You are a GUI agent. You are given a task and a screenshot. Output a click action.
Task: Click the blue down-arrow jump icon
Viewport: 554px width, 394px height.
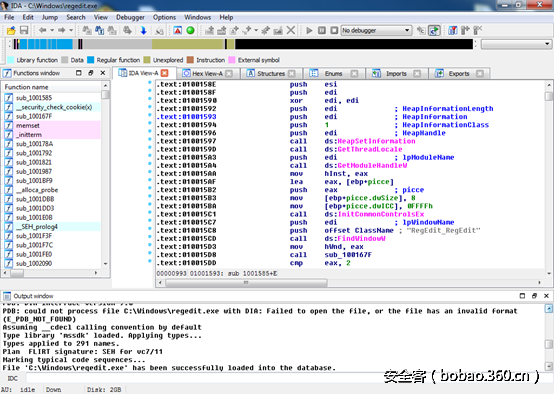pyautogui.click(x=143, y=30)
